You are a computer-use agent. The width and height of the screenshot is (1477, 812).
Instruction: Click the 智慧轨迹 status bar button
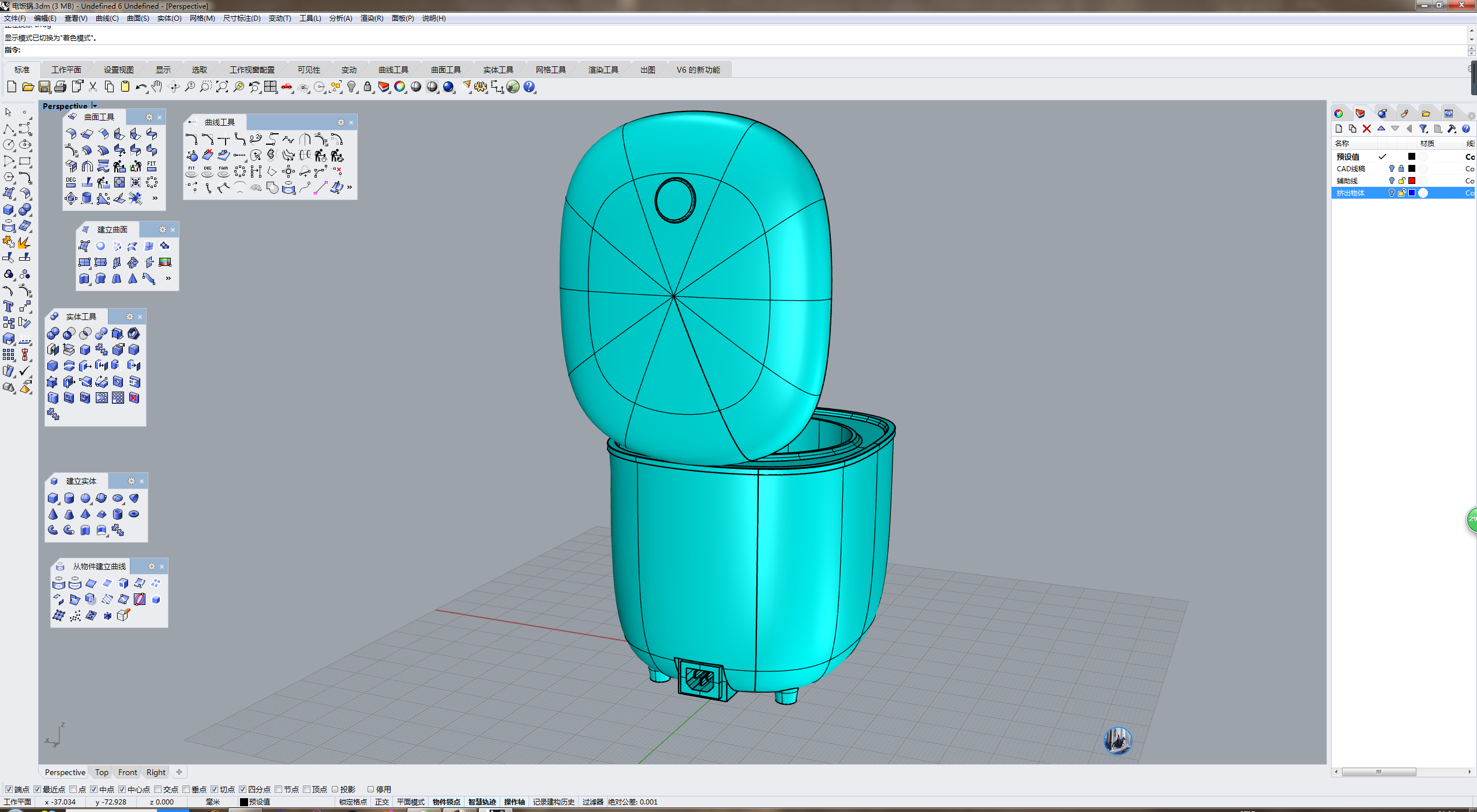coord(482,802)
